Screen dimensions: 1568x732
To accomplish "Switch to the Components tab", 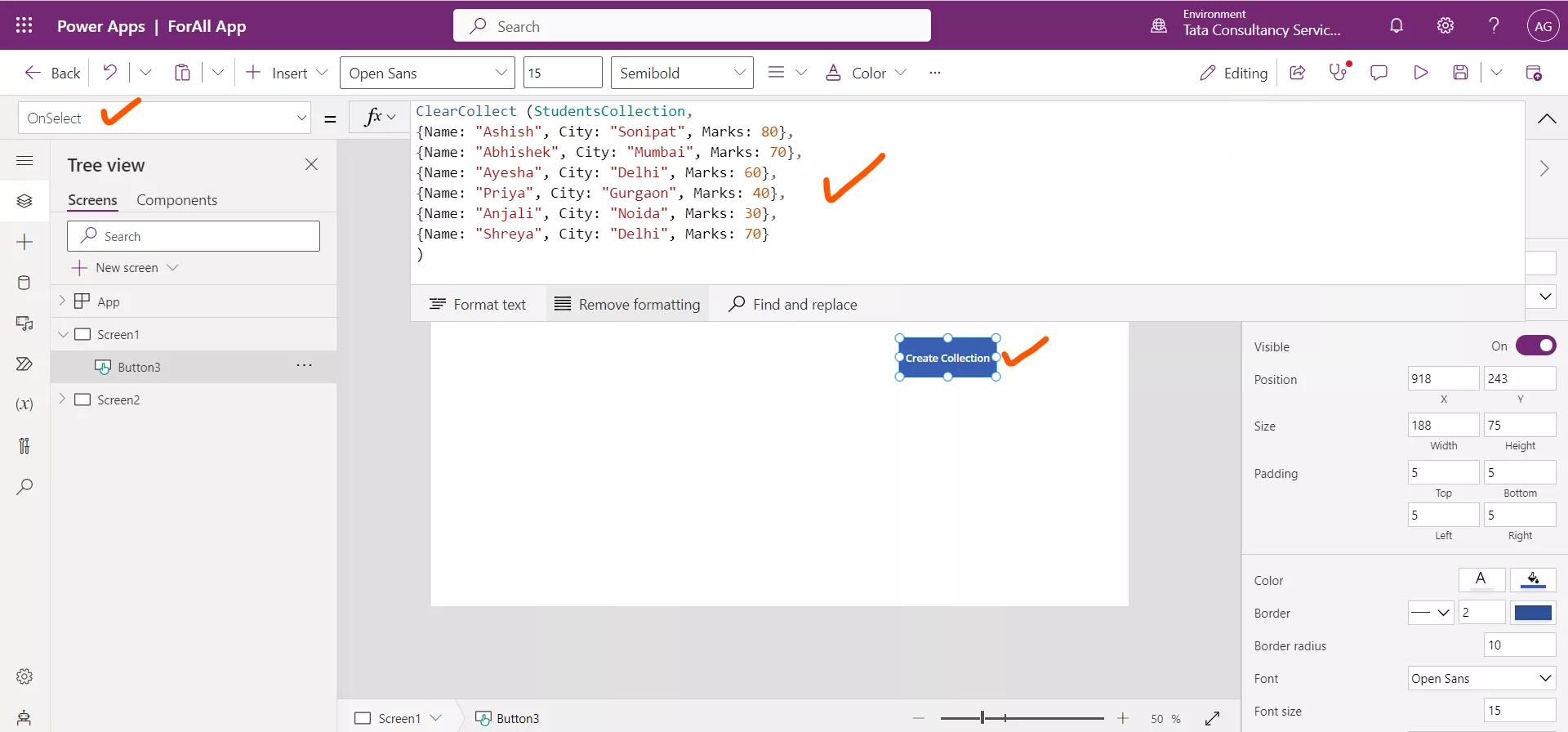I will coord(176,200).
